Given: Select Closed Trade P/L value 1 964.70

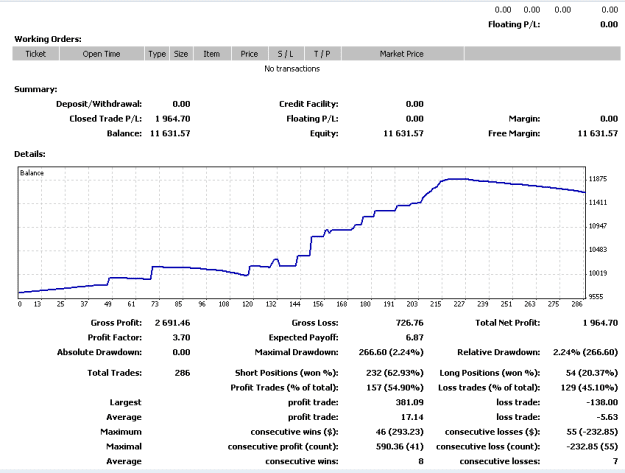Looking at the screenshot, I should coord(173,119).
